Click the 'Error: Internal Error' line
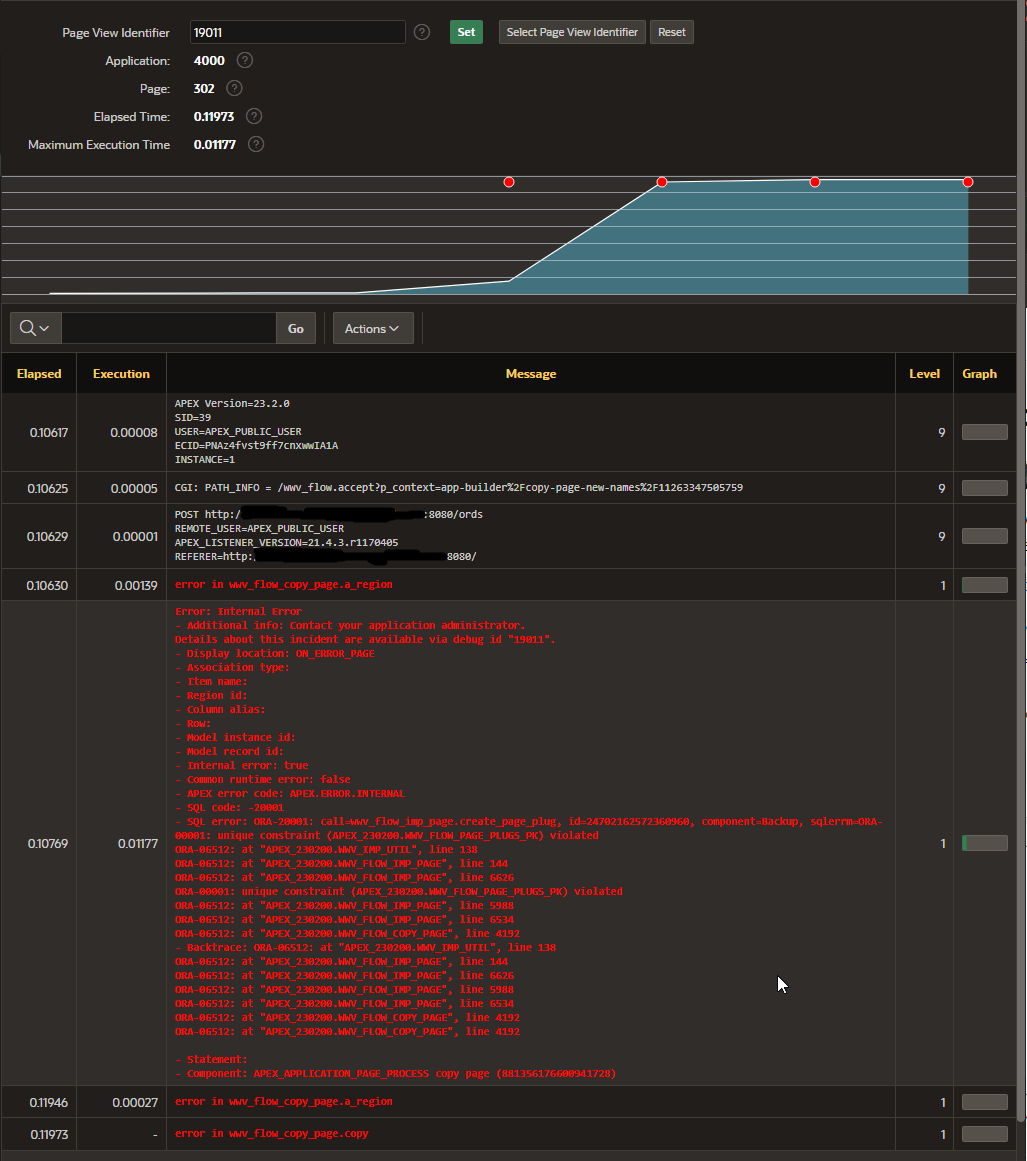This screenshot has width=1027, height=1161. click(x=238, y=612)
